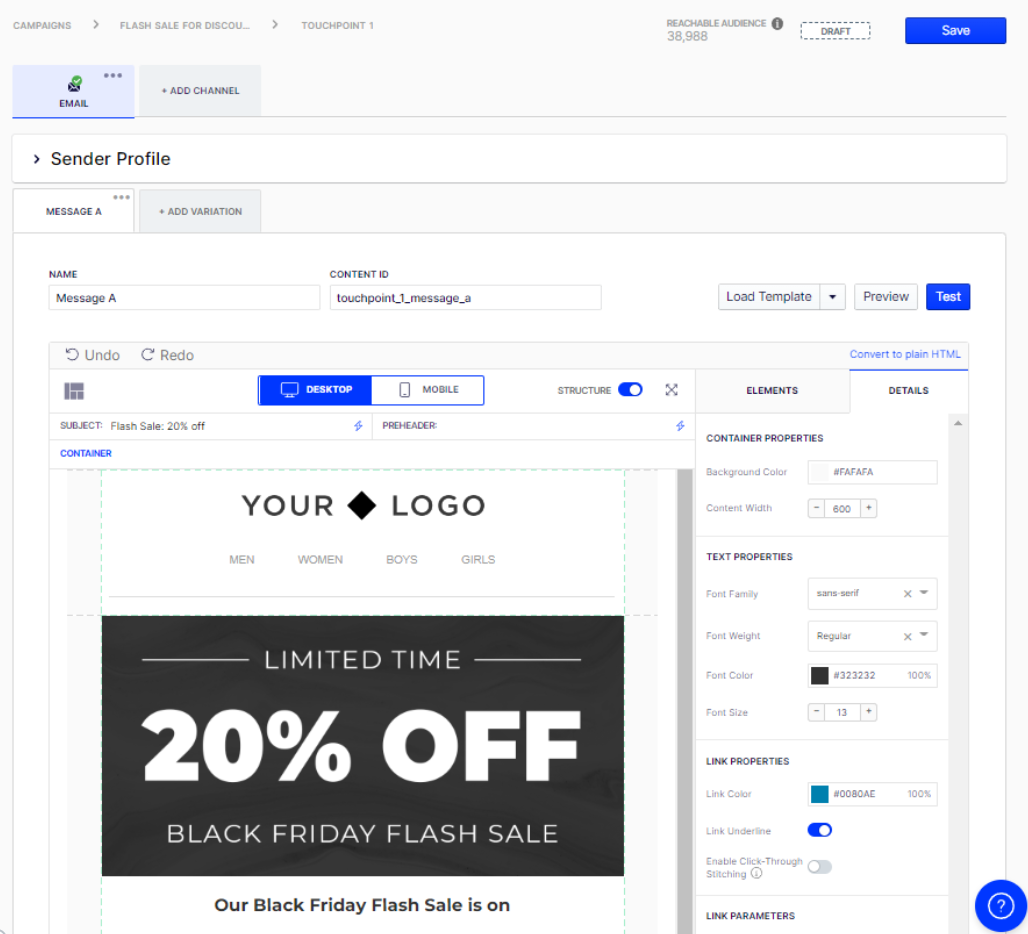The height and width of the screenshot is (934, 1028).
Task: Enable the Click-Through Stitching toggle
Action: [820, 867]
